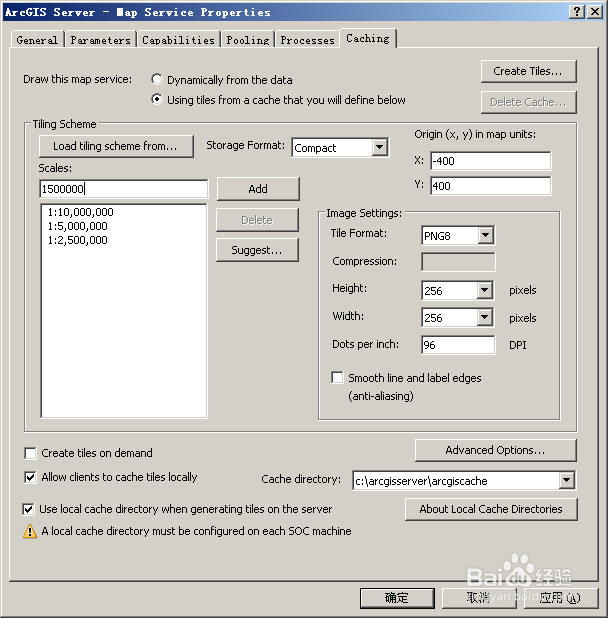This screenshot has height=618, width=608.
Task: Focus the Scales input field
Action: tap(124, 189)
